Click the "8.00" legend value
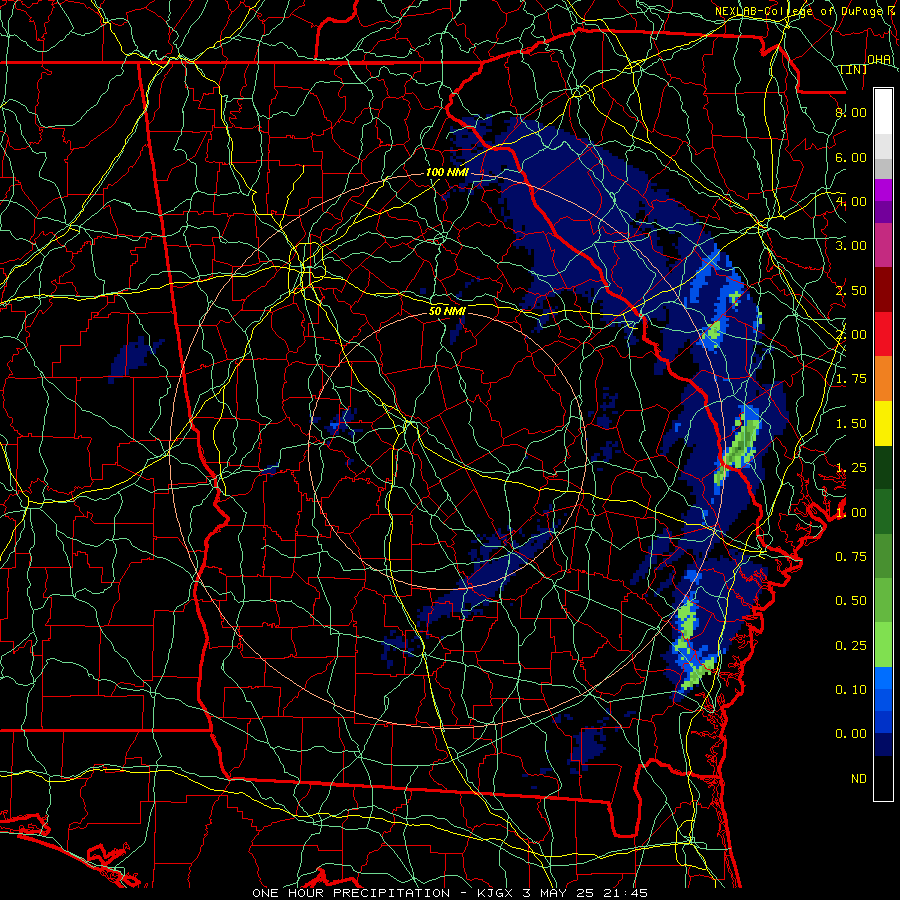The width and height of the screenshot is (900, 900). [851, 112]
